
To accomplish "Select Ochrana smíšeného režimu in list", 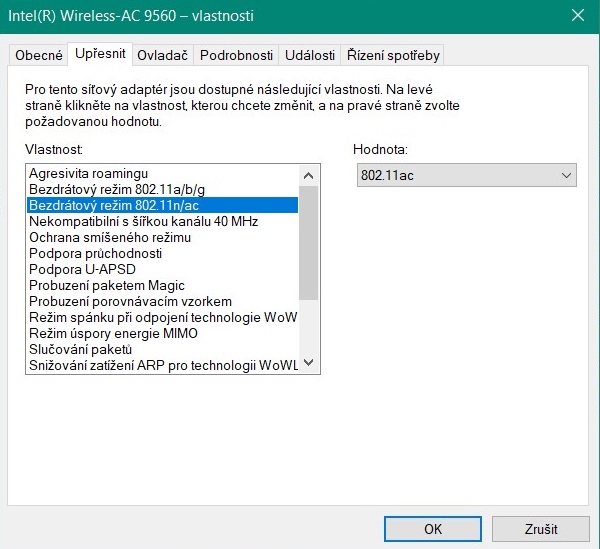I will pos(109,237).
